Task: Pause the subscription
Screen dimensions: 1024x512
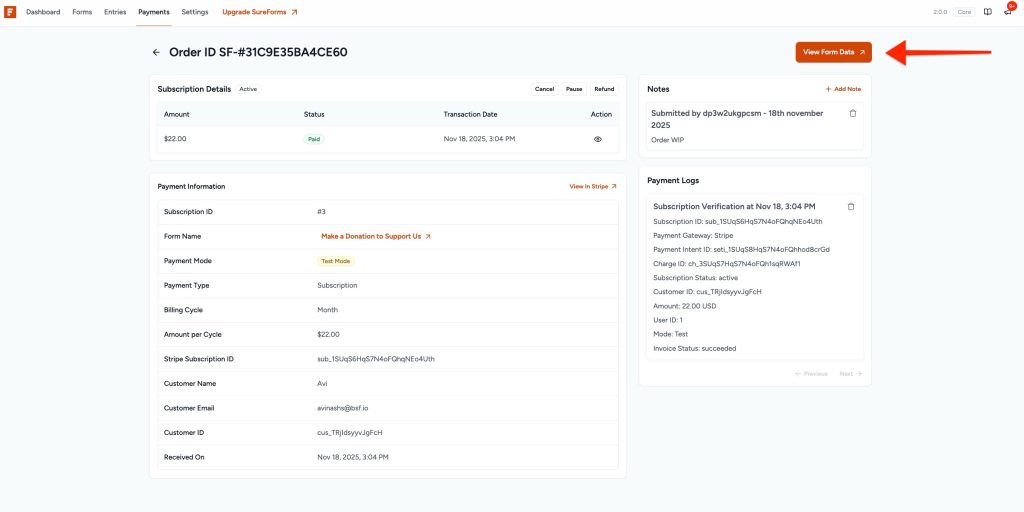Action: click(x=574, y=89)
